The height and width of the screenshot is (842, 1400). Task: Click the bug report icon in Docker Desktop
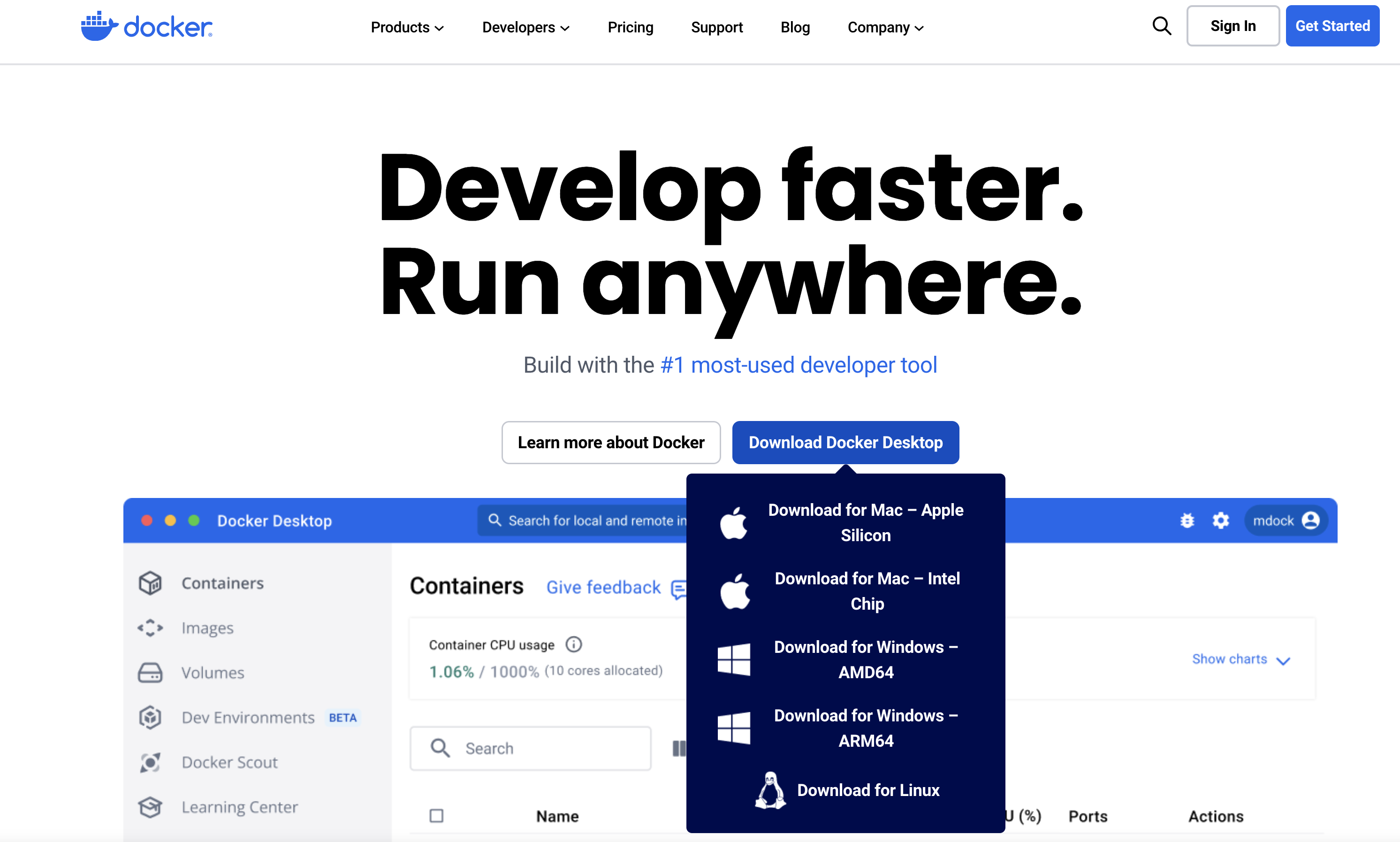click(1187, 521)
